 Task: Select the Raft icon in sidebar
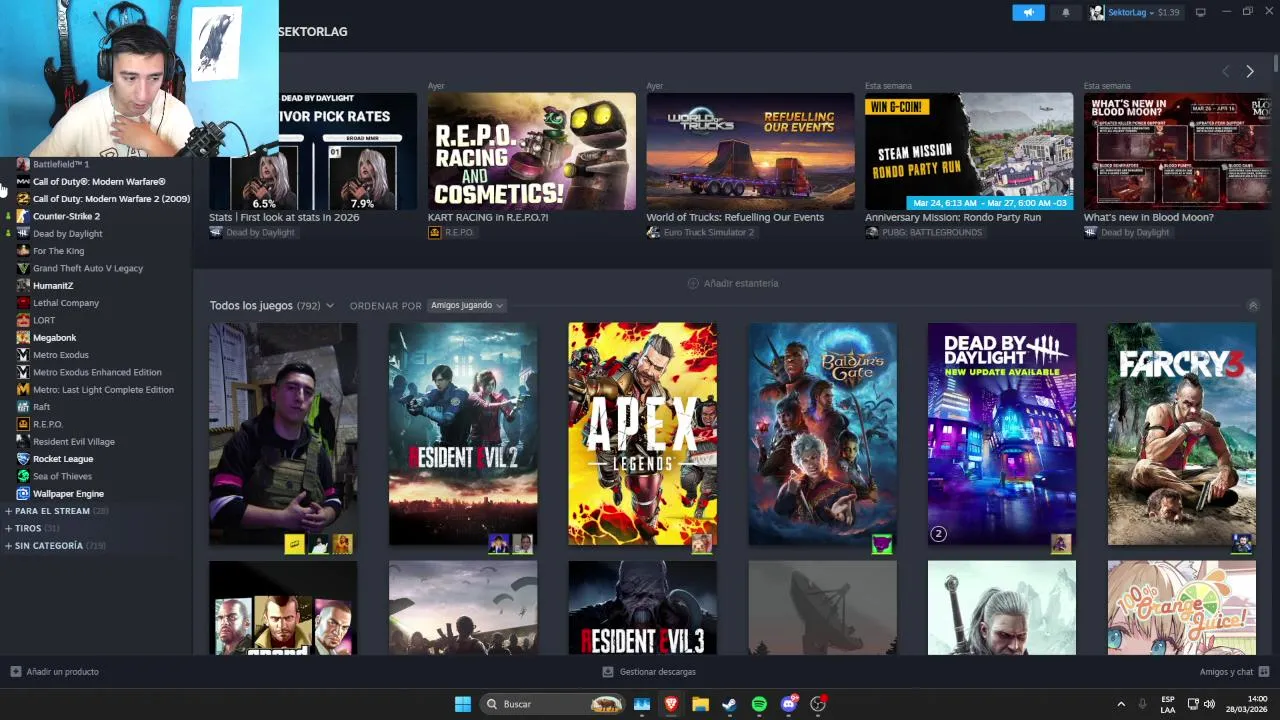click(x=23, y=407)
